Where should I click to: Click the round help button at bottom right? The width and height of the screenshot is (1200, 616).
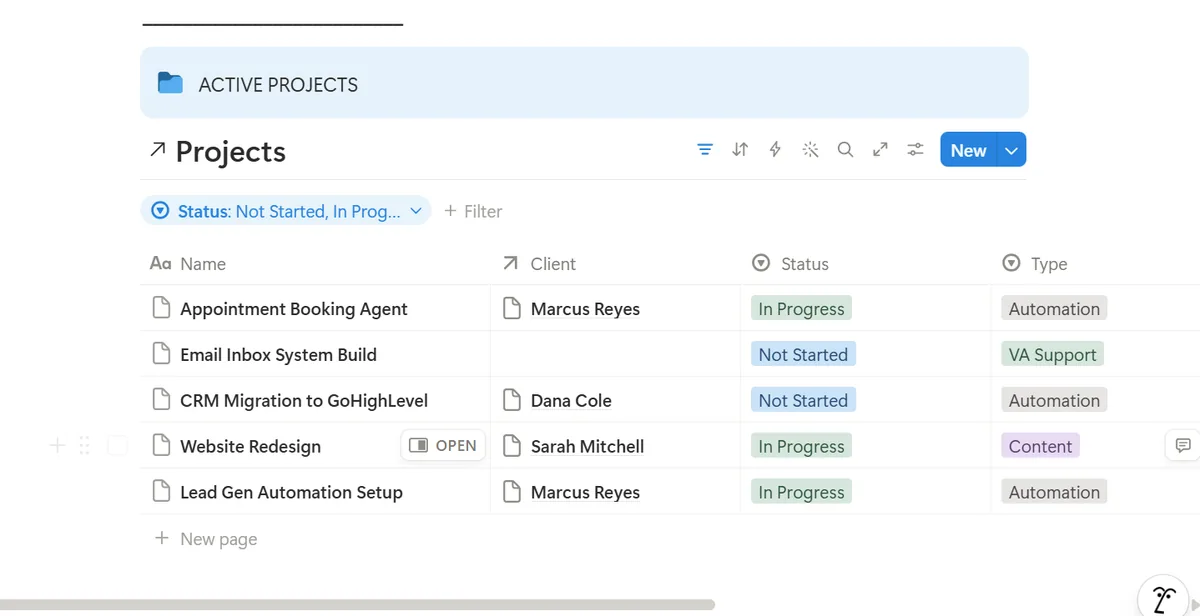coord(1163,599)
